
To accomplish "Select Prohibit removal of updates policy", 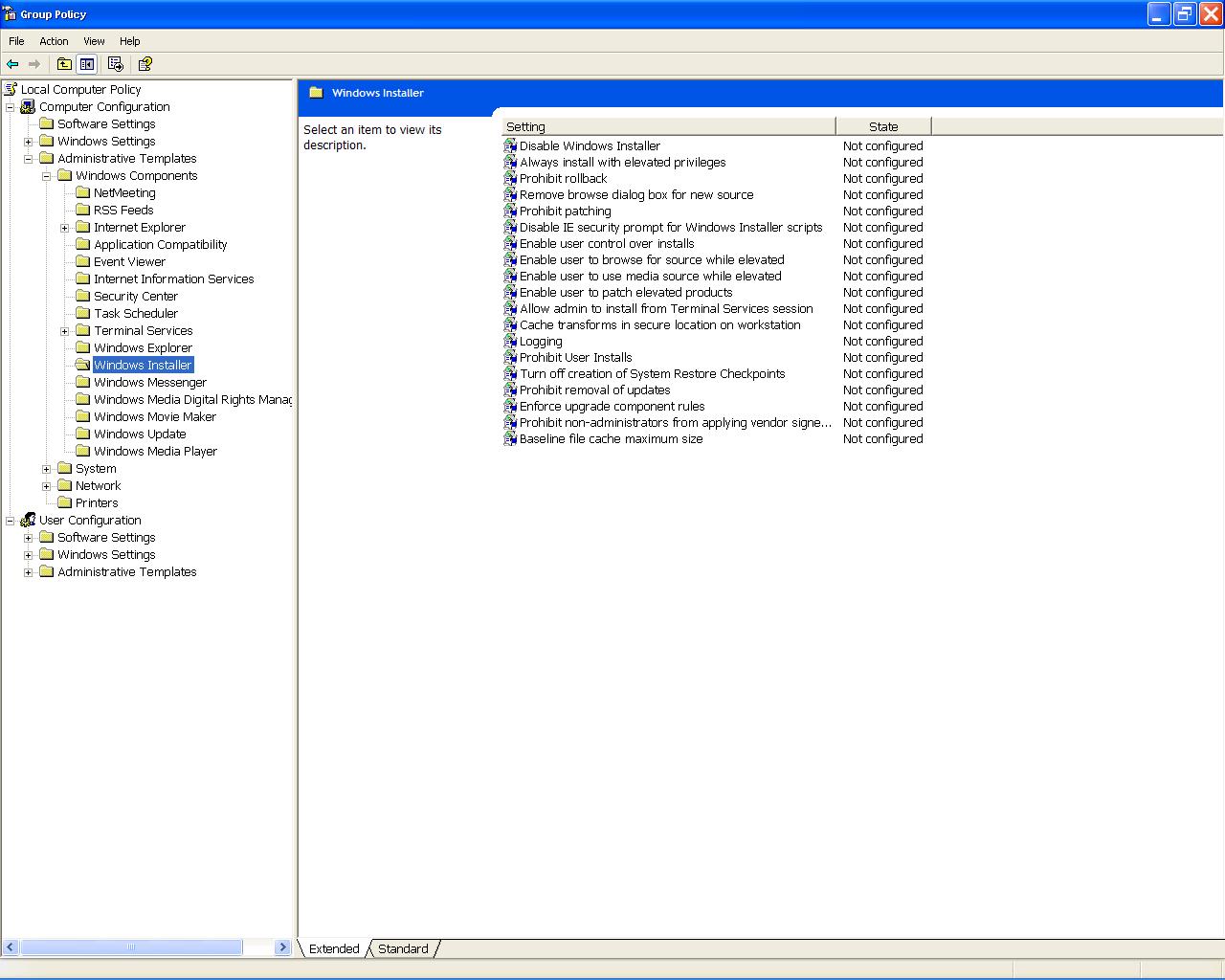I will point(594,390).
